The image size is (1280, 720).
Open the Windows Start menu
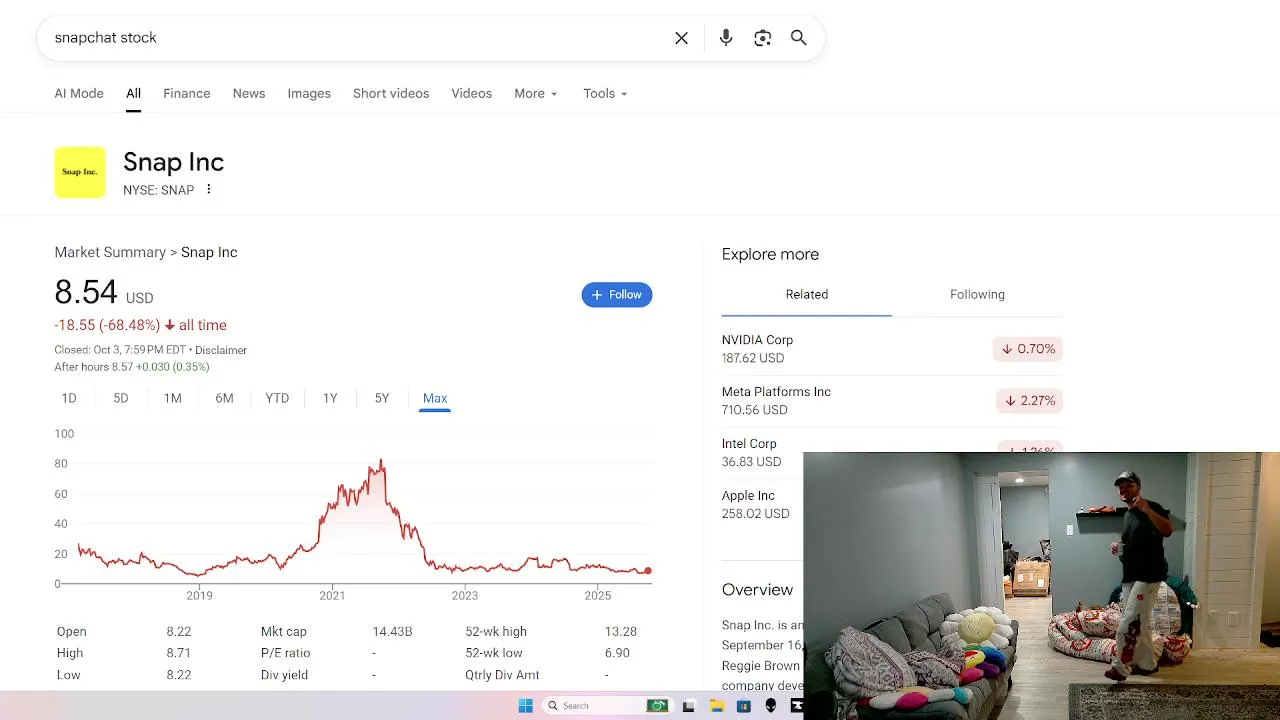coord(526,706)
